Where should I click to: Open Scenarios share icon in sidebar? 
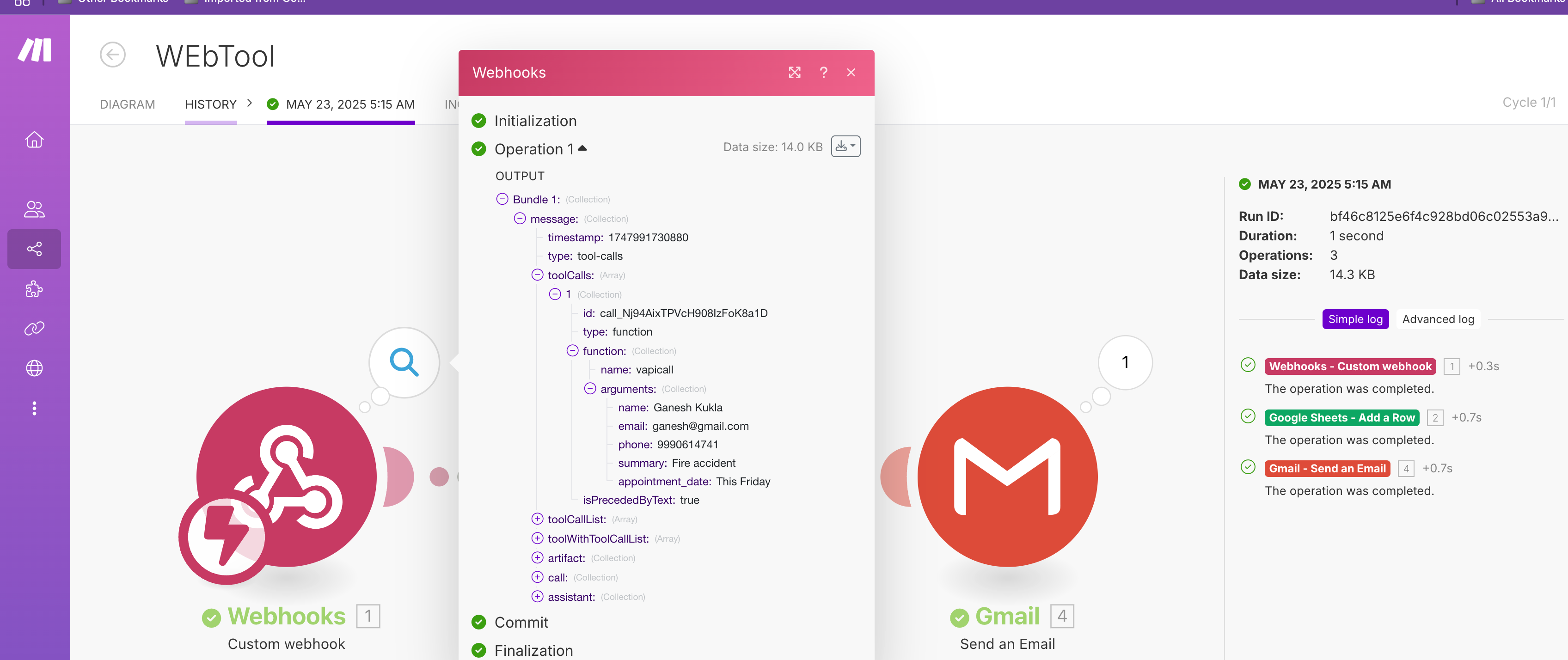point(35,249)
